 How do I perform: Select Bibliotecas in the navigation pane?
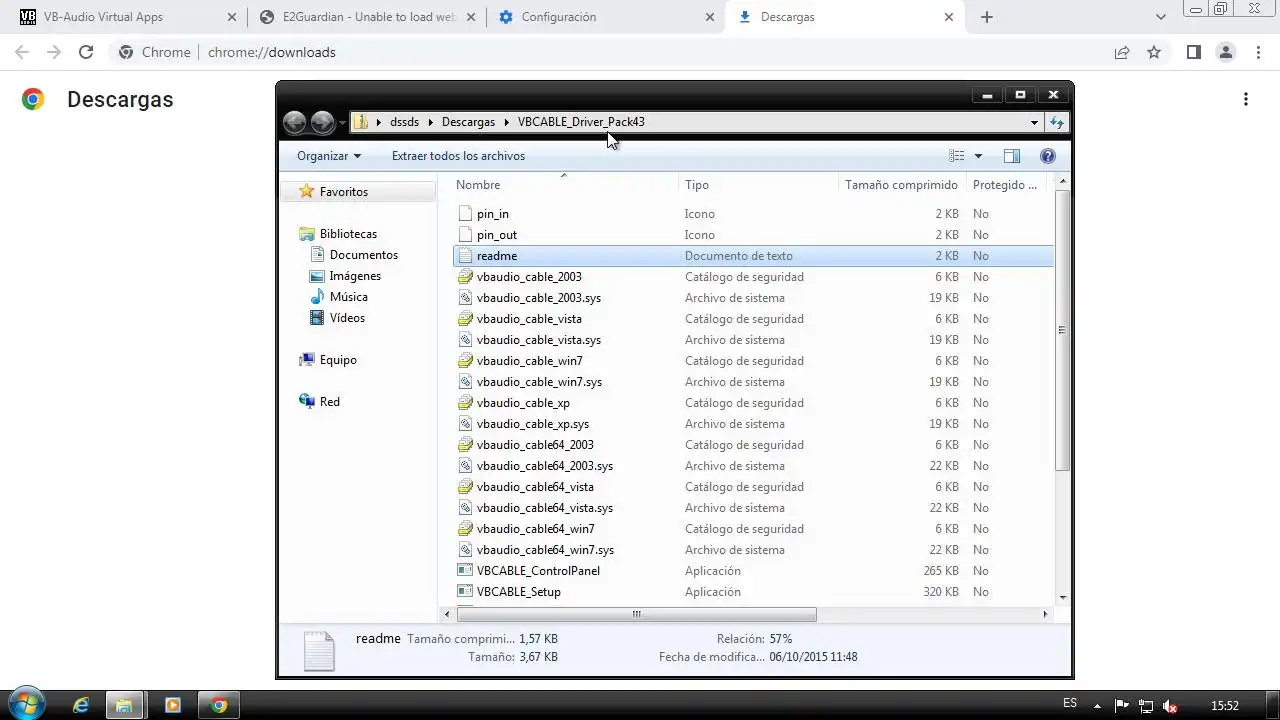point(348,234)
